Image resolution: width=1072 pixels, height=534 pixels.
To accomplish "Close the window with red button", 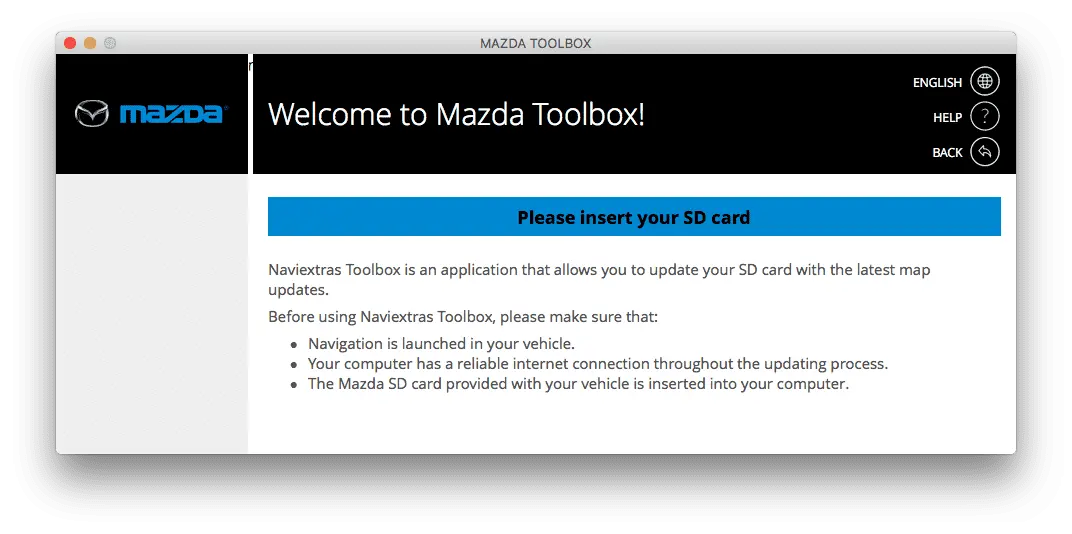I will click(x=70, y=43).
